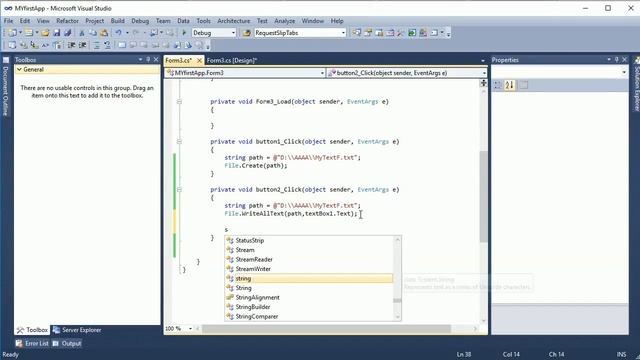Screen dimensions: 640x360
Task: Click the New Project toolbar icon
Action: coord(12,33)
